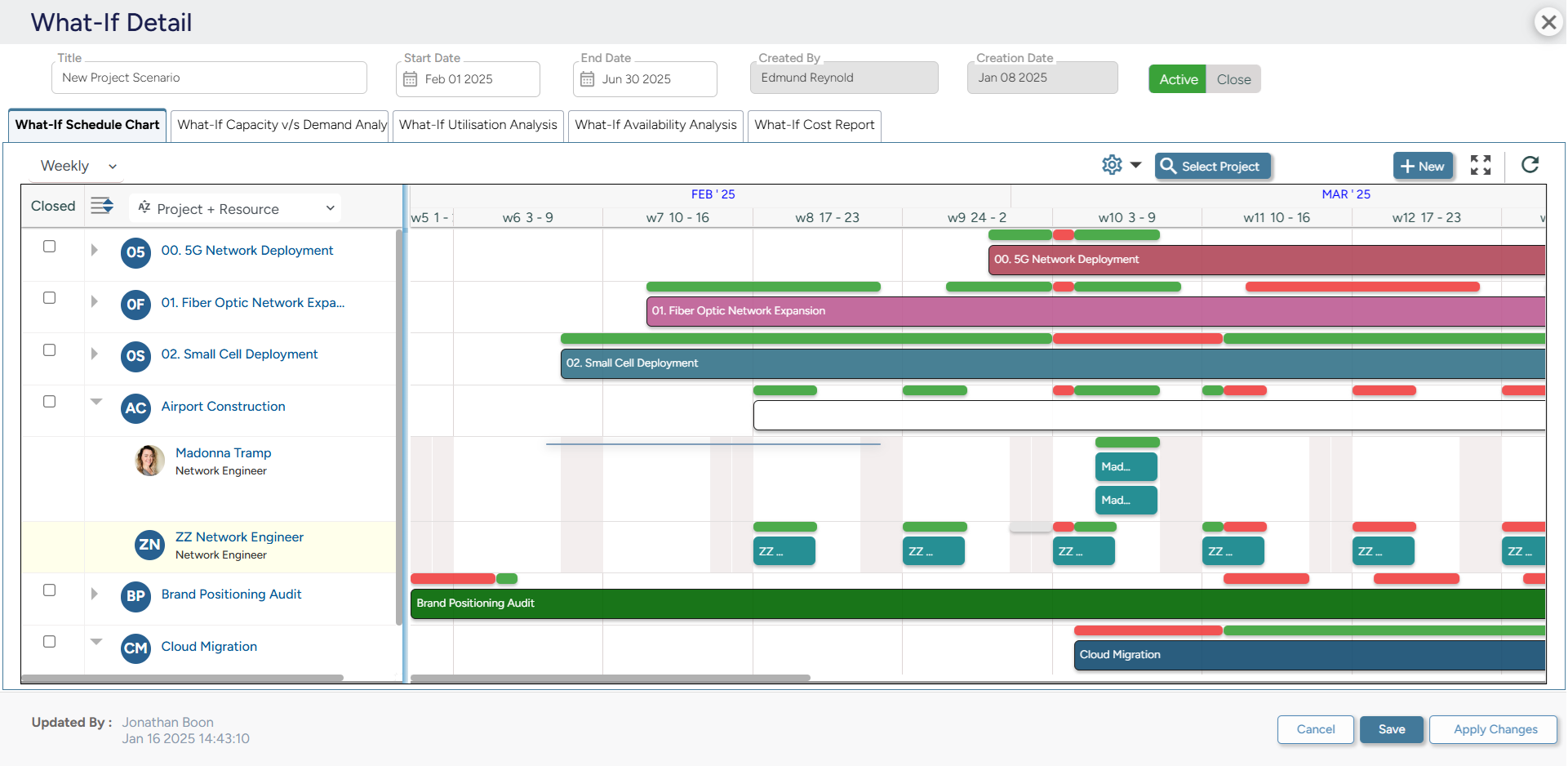1568x766 pixels.
Task: Switch to the What-If Cost Report tab
Action: 814,125
